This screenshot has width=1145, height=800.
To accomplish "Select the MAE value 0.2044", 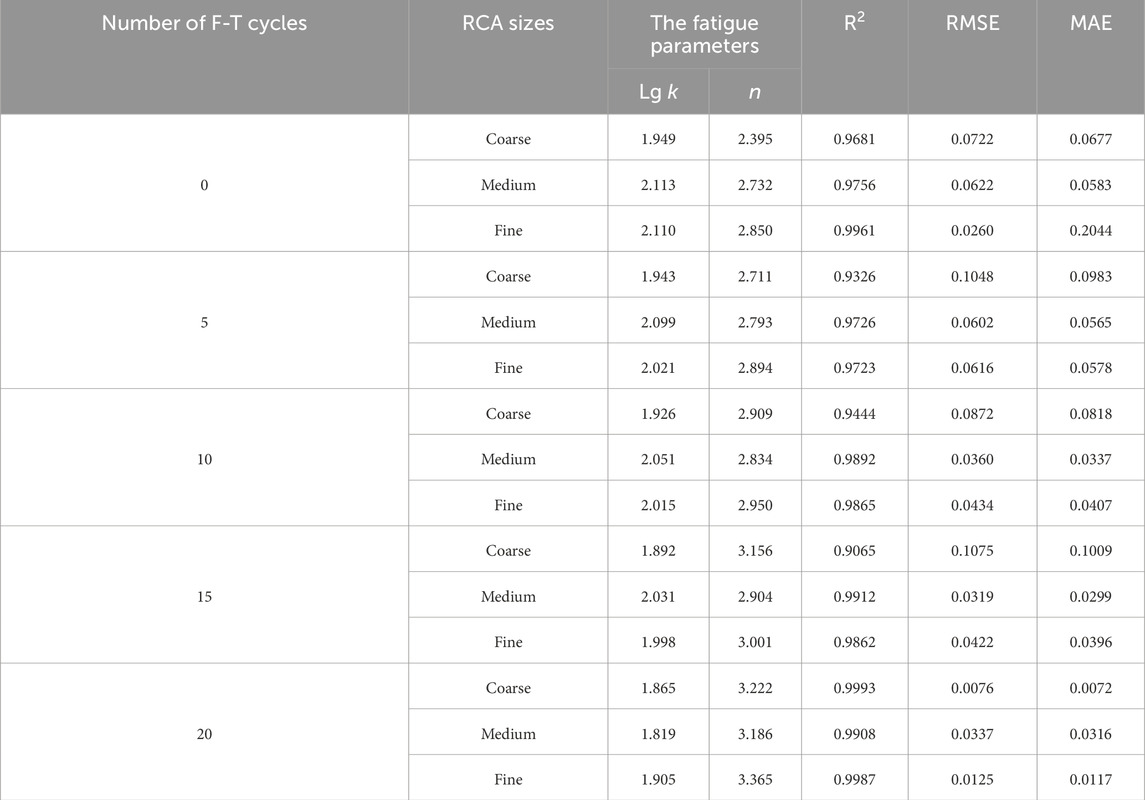I will point(1091,229).
